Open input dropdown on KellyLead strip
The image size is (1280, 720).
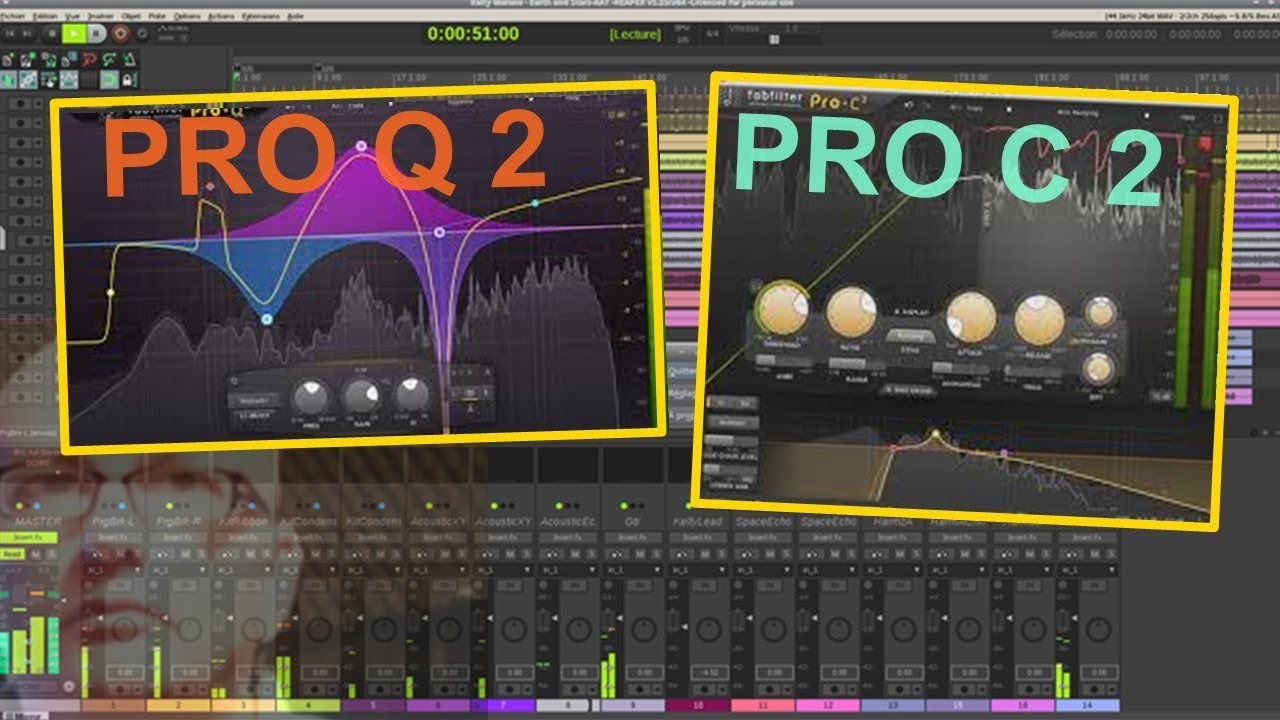pos(700,570)
